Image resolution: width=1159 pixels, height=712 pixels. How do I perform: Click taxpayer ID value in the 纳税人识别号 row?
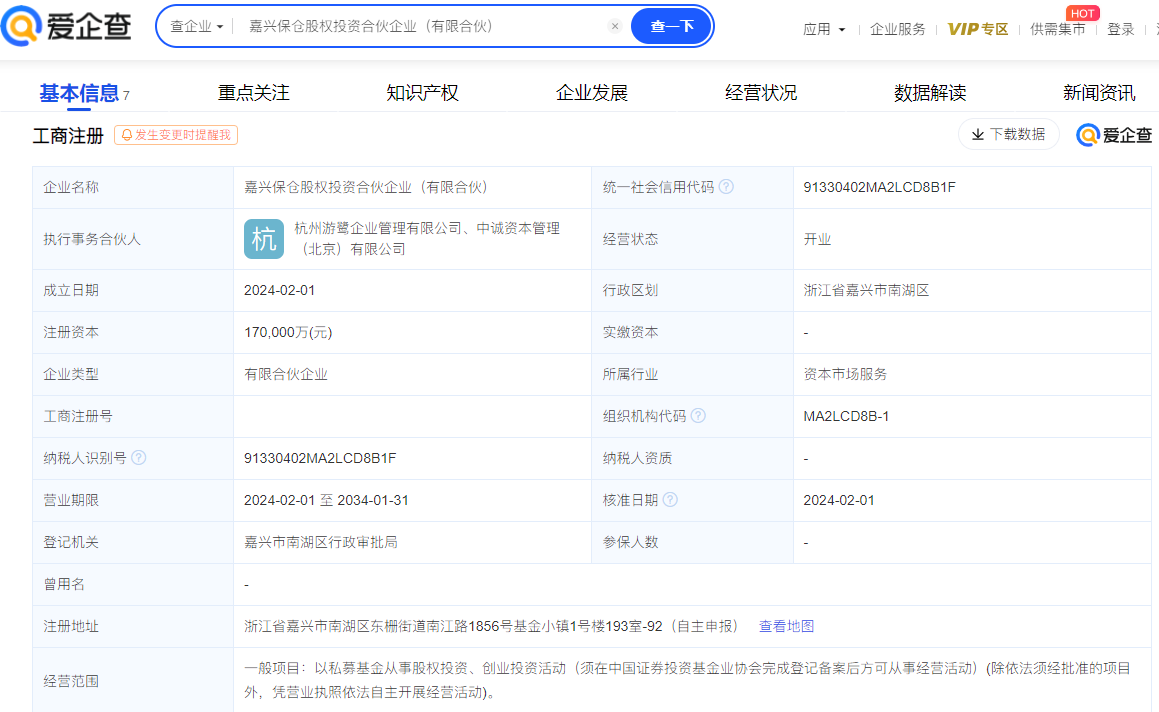coord(320,458)
